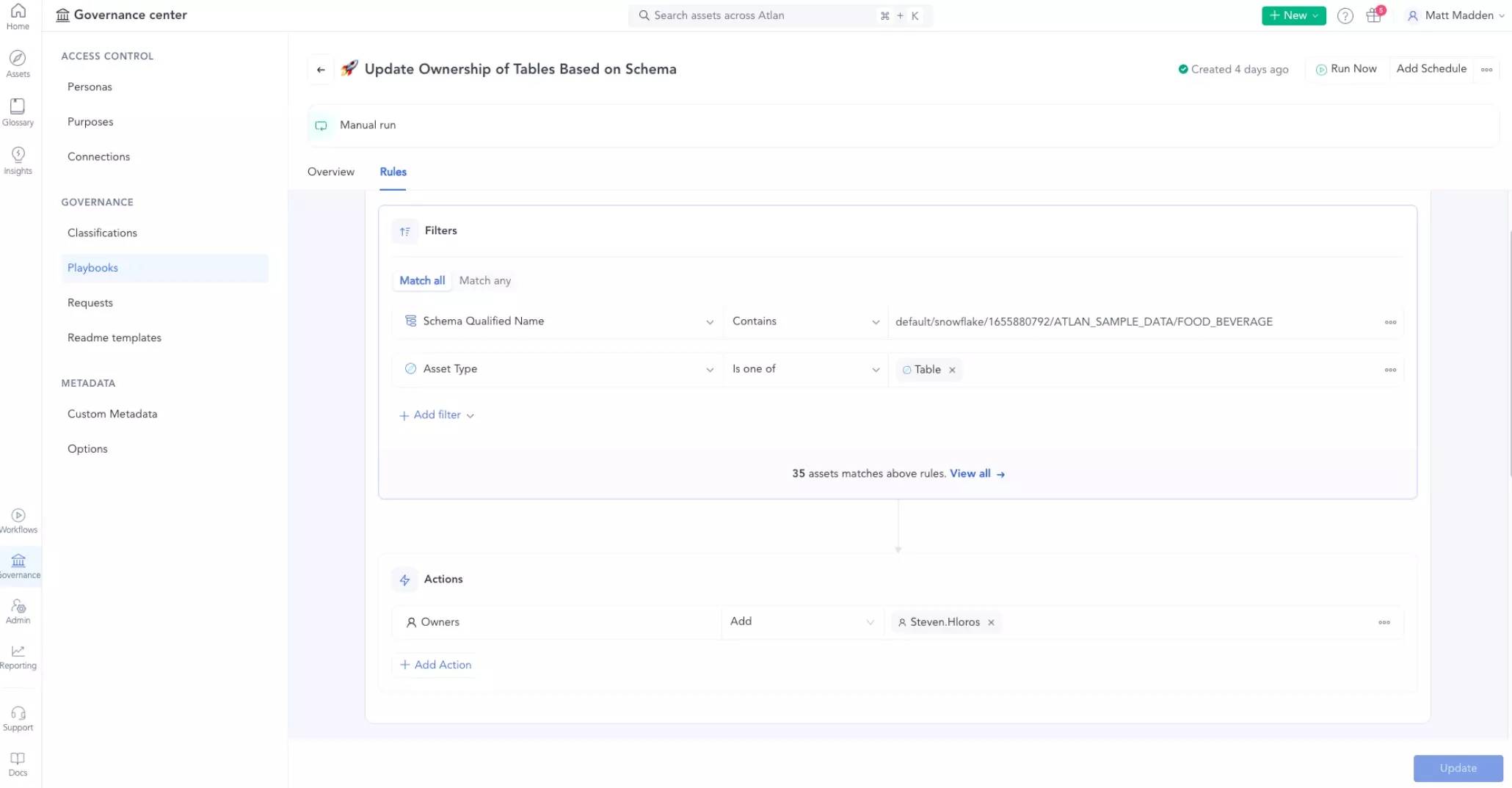Viewport: 1512px width, 788px height.
Task: Open playbook more options beside Add Schedule
Action: click(x=1486, y=70)
